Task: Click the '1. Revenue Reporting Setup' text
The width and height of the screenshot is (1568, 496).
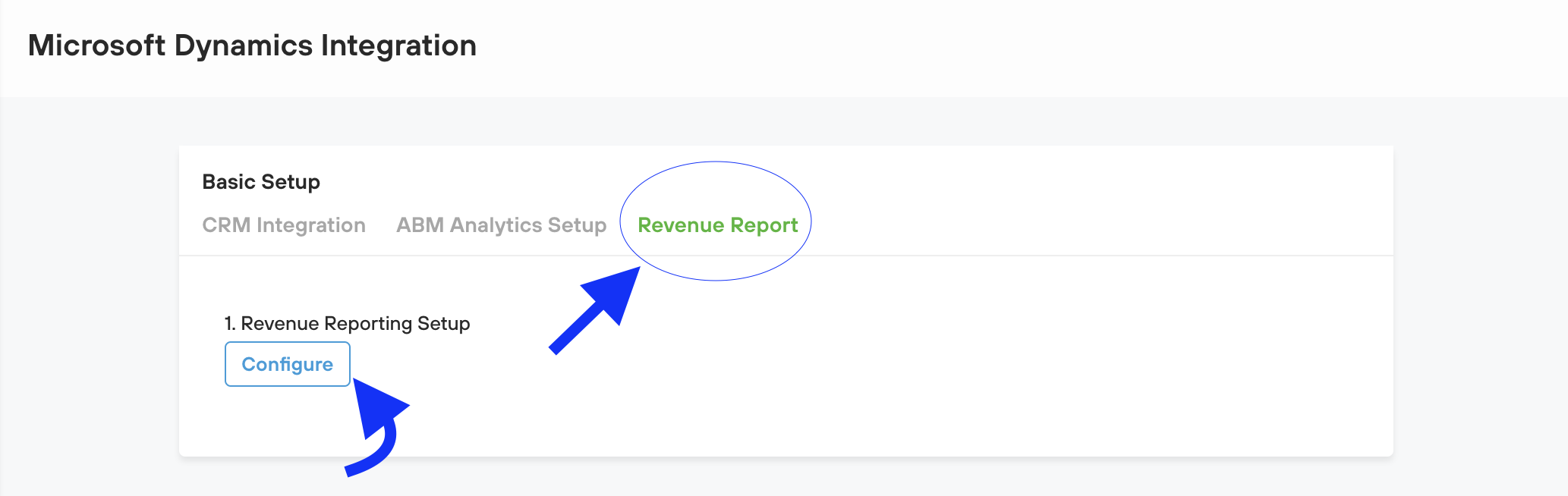Action: click(x=347, y=324)
